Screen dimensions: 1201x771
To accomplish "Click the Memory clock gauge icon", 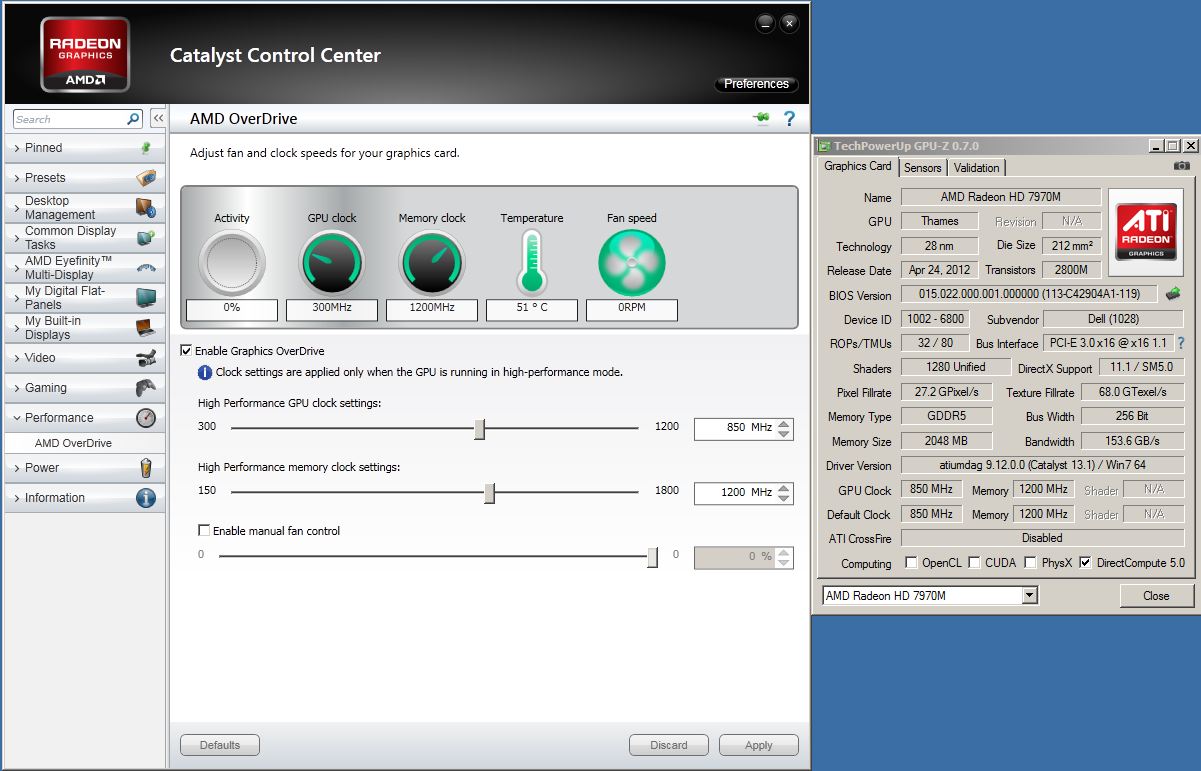I will pos(432,263).
